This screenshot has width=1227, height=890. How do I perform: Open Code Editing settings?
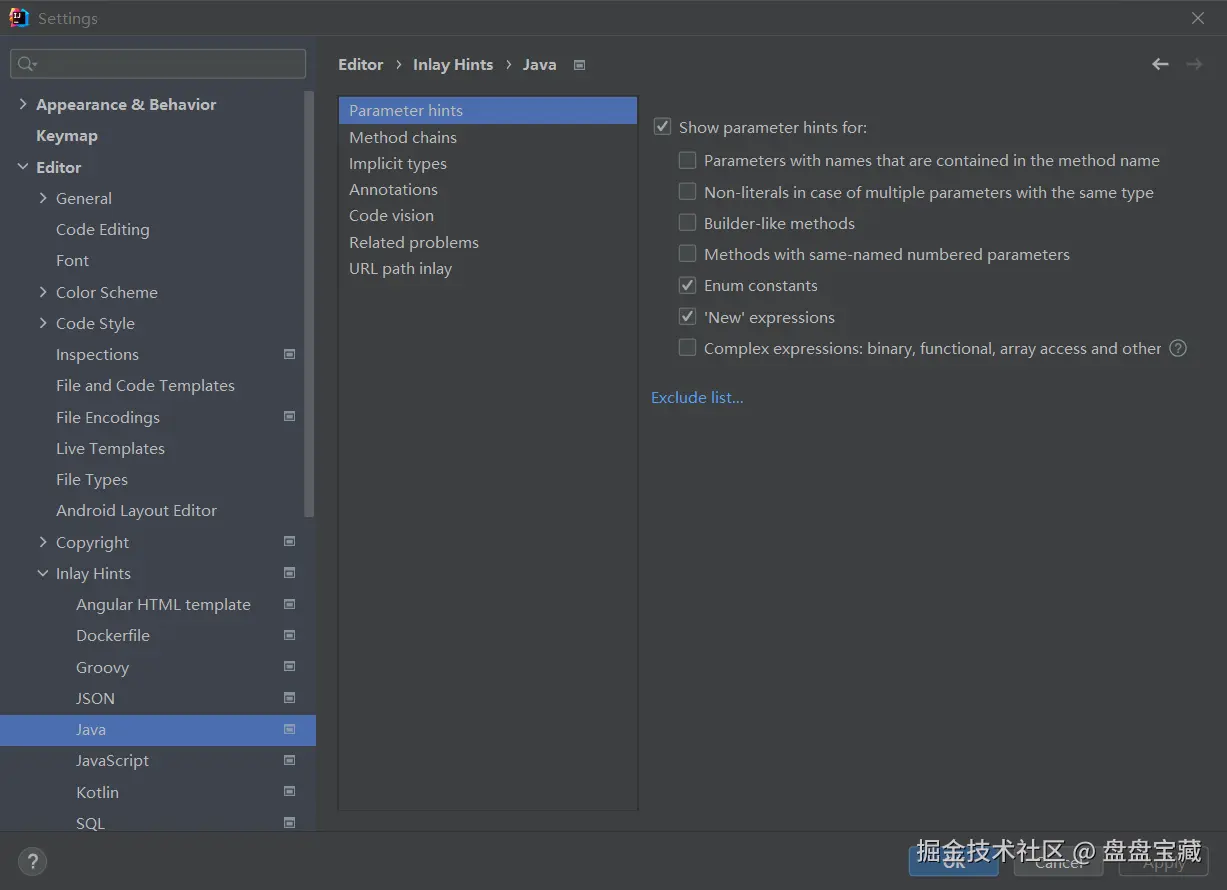coord(103,229)
